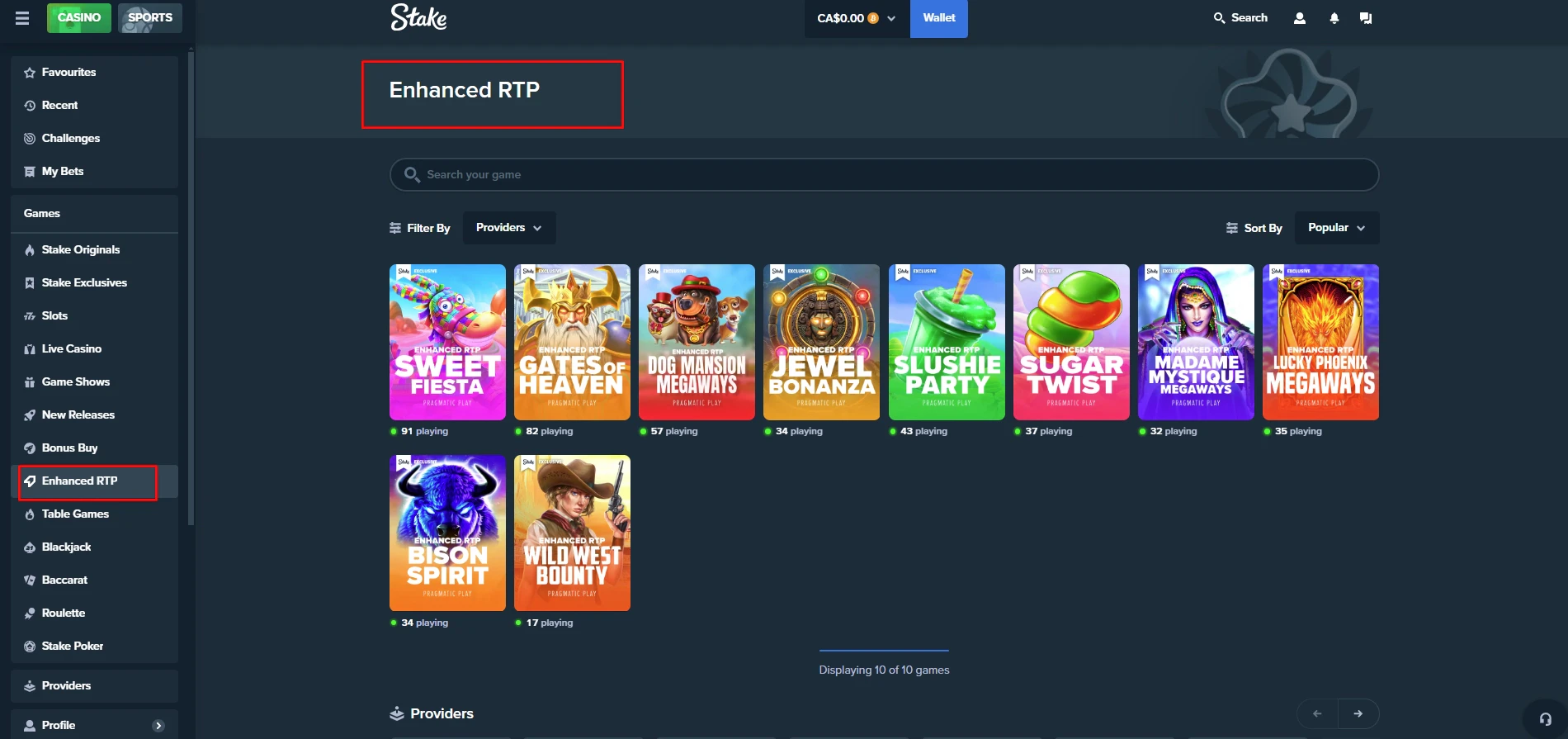Open the Providers filter dropdown

(x=509, y=228)
